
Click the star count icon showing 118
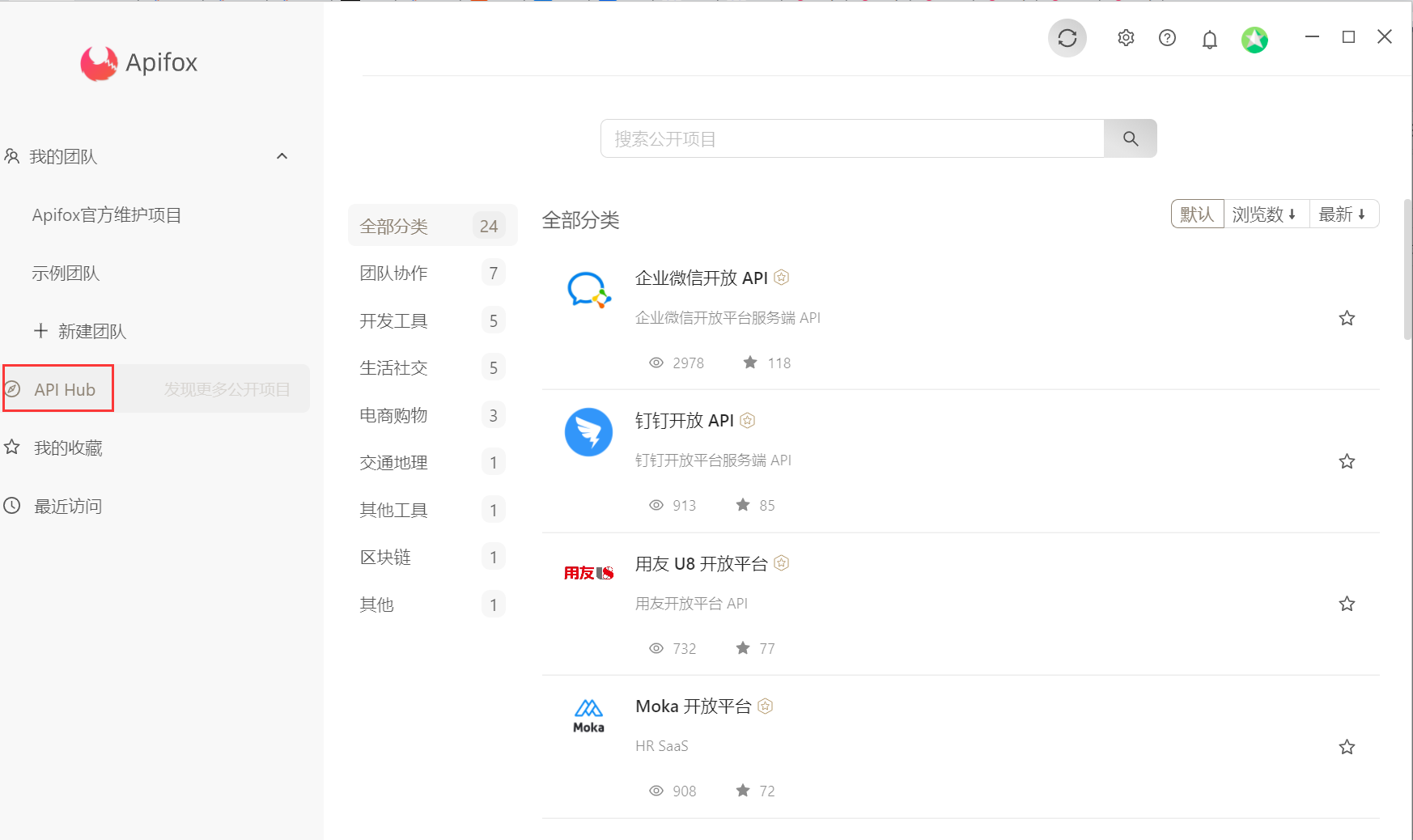click(750, 362)
